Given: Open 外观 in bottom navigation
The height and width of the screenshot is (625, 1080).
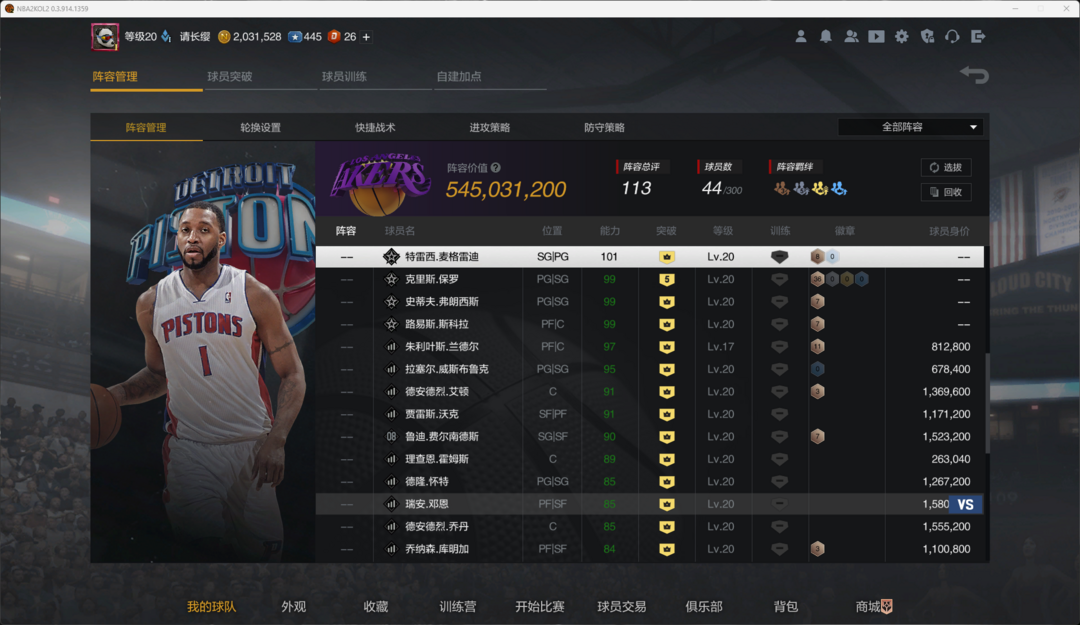Looking at the screenshot, I should (293, 606).
